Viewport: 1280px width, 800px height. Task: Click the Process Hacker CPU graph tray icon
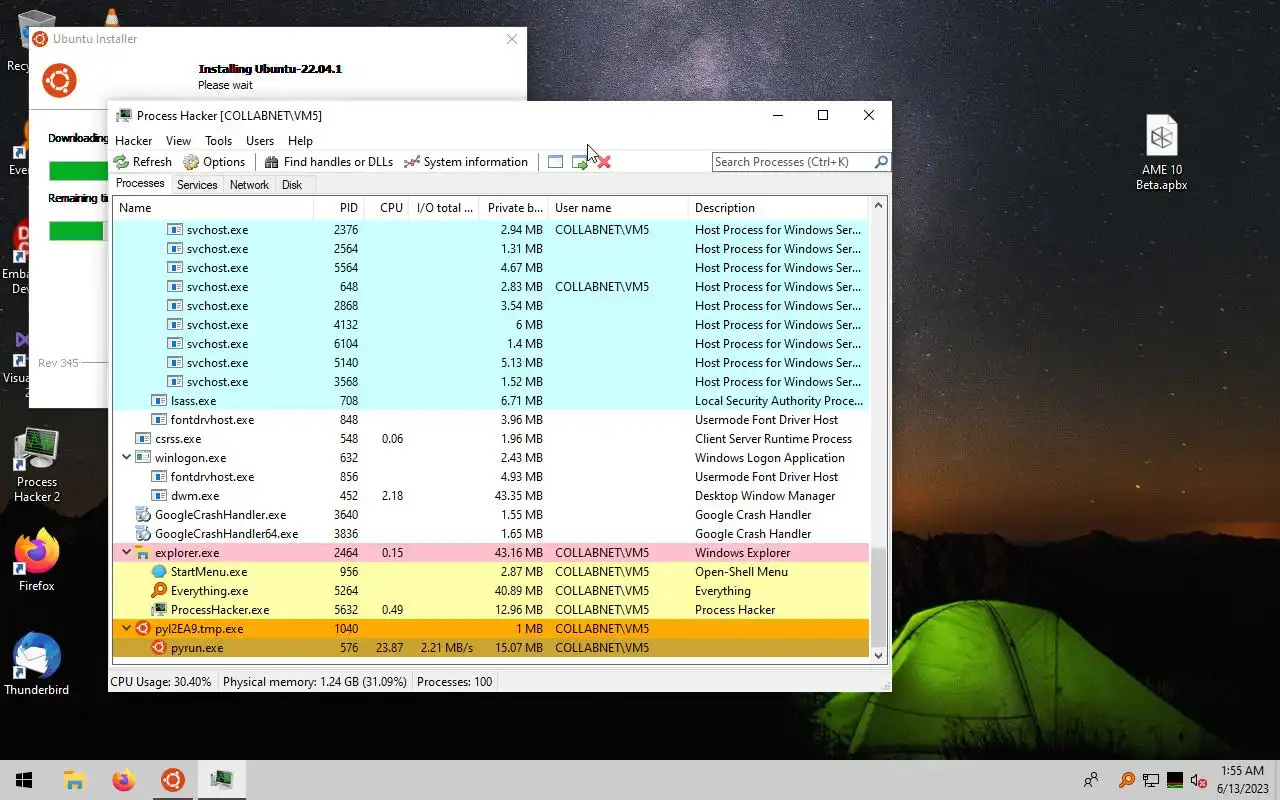[1175, 780]
